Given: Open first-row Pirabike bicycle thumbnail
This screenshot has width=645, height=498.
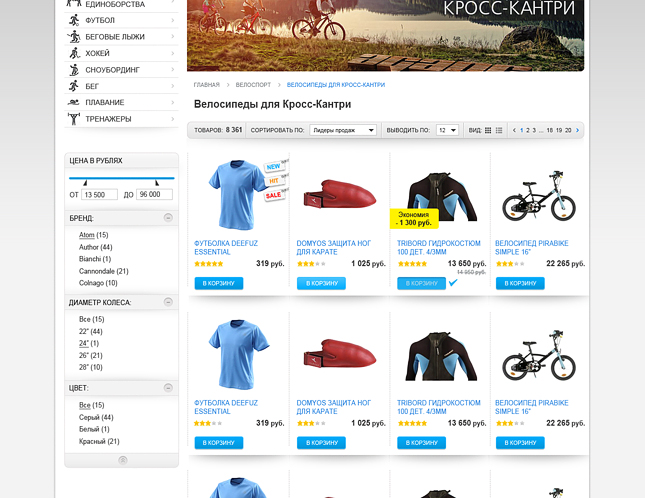Looking at the screenshot, I should click(x=539, y=196).
